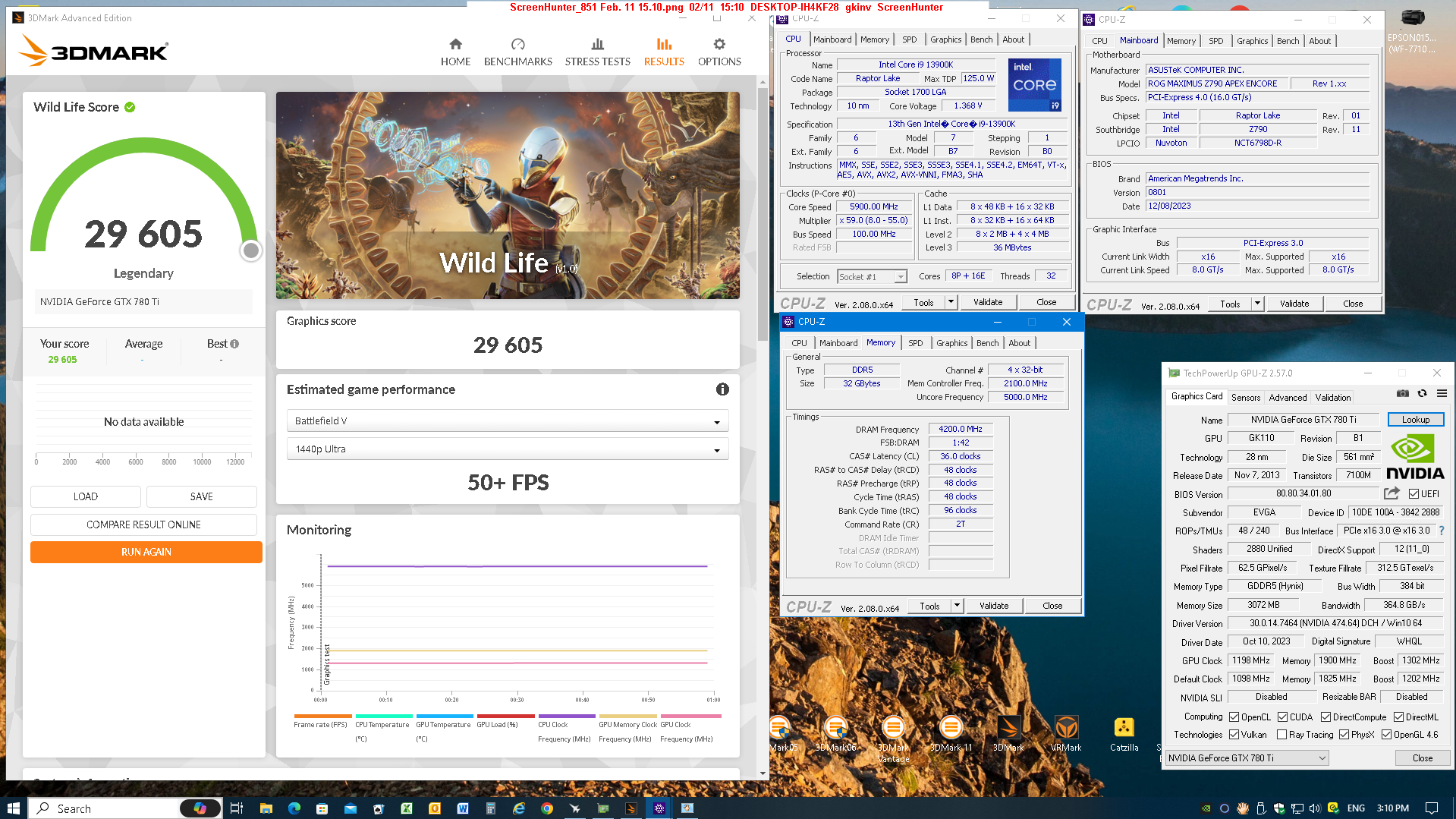Open Validation tab in GPU-Z

(1332, 397)
